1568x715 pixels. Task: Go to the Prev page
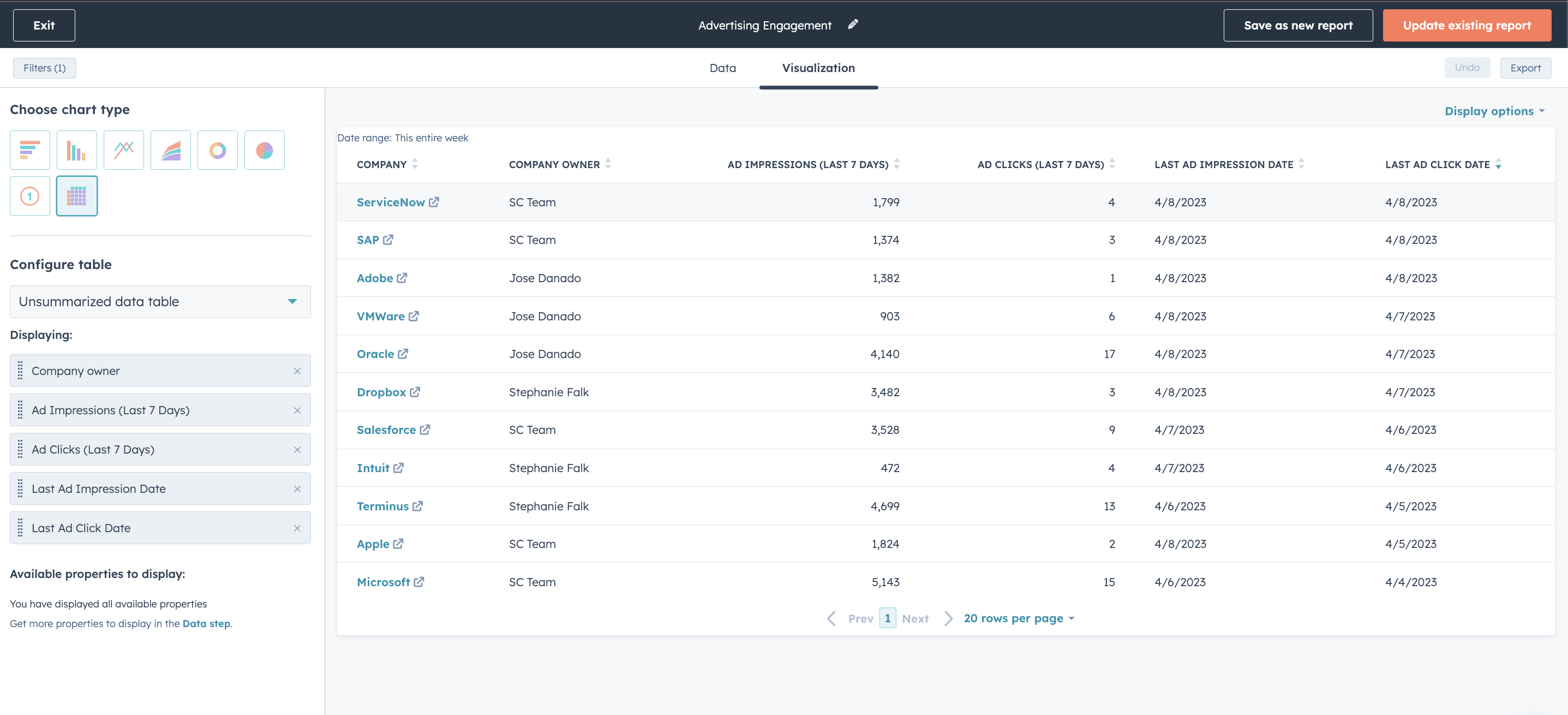tap(851, 618)
